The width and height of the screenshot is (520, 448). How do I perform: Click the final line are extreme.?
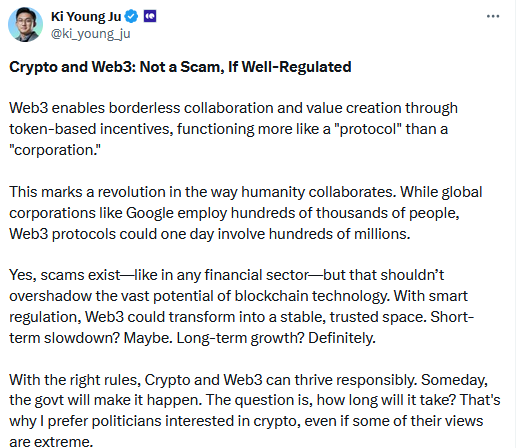[x=51, y=442]
